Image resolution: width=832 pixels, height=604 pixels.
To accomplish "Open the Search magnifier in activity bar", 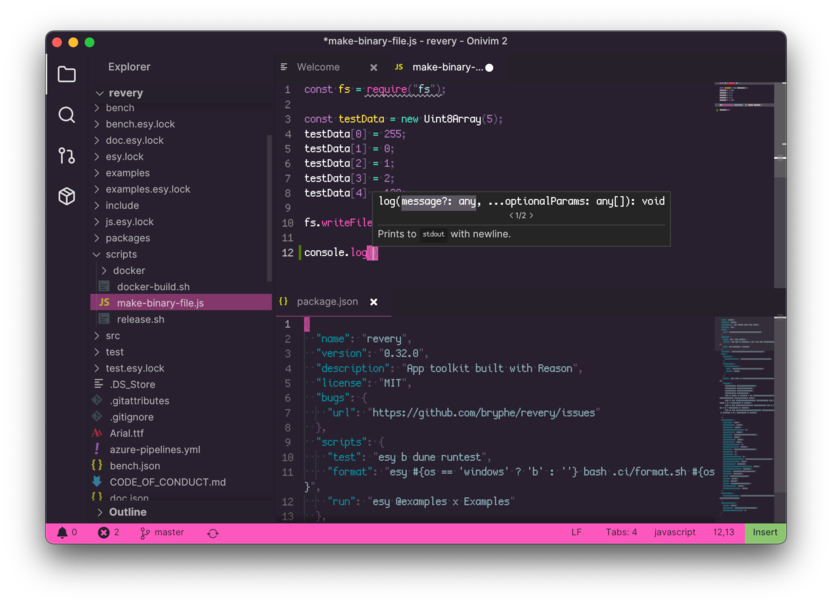I will [67, 115].
